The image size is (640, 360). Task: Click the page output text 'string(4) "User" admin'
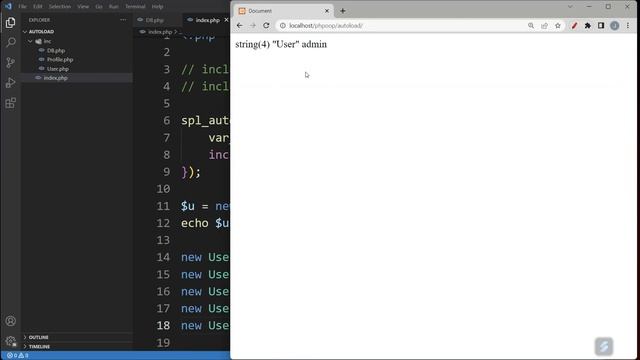tap(281, 44)
